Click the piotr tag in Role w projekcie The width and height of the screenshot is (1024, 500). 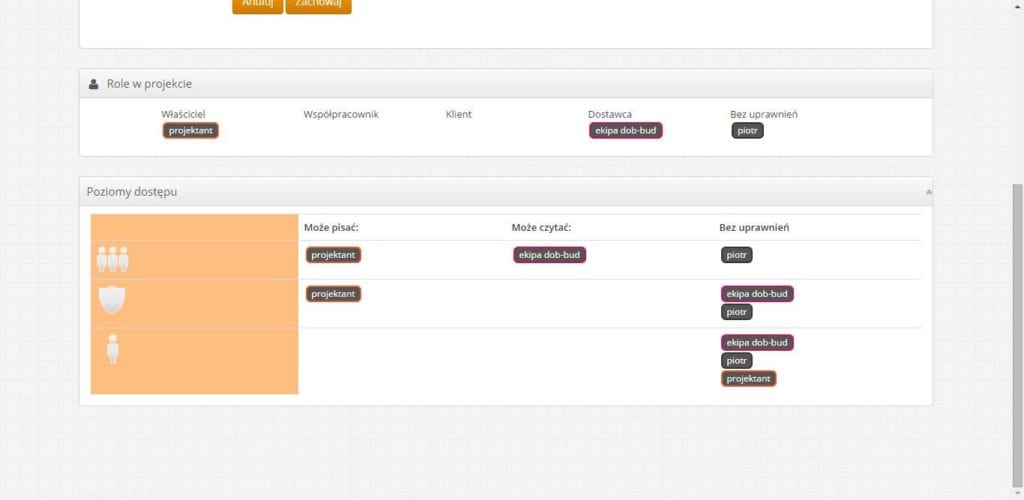coord(747,131)
